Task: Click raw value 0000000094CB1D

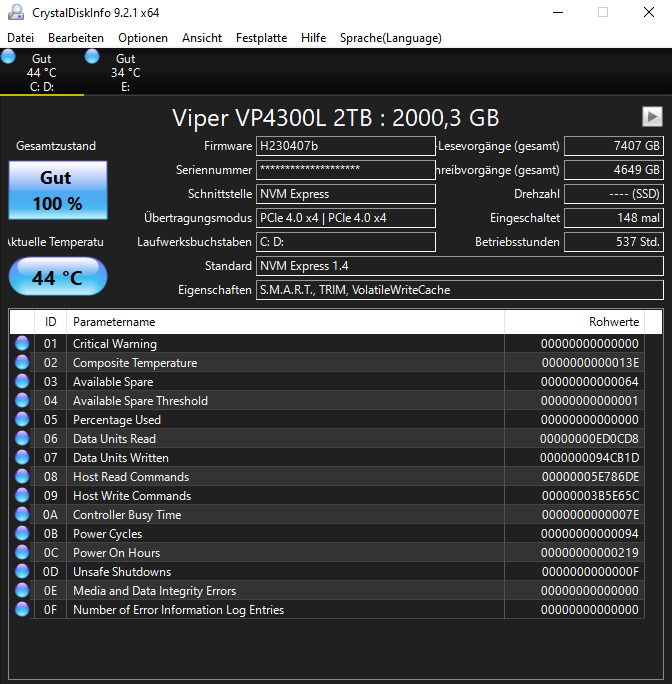Action: pos(589,458)
